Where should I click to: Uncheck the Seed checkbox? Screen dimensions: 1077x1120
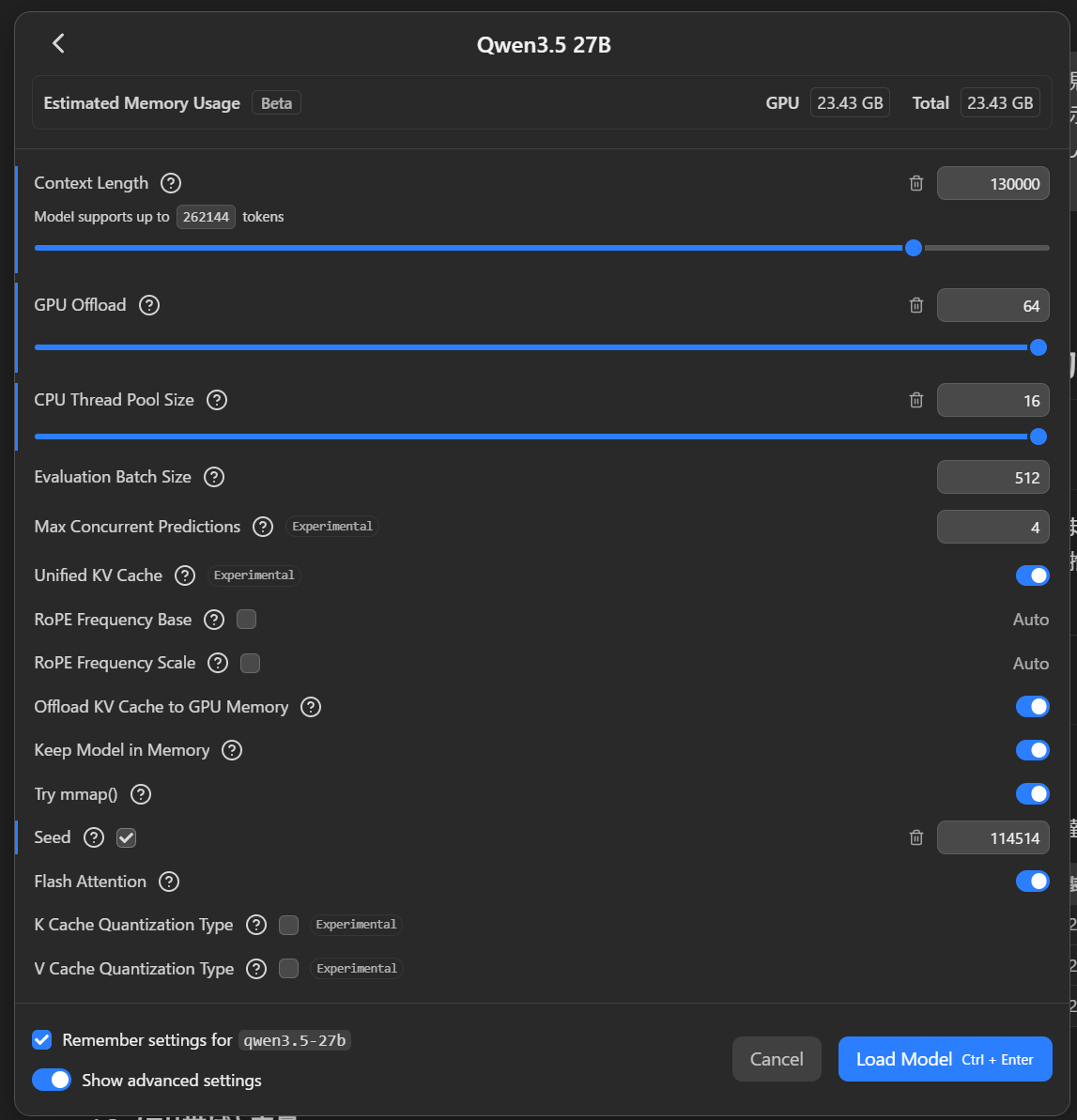(127, 837)
